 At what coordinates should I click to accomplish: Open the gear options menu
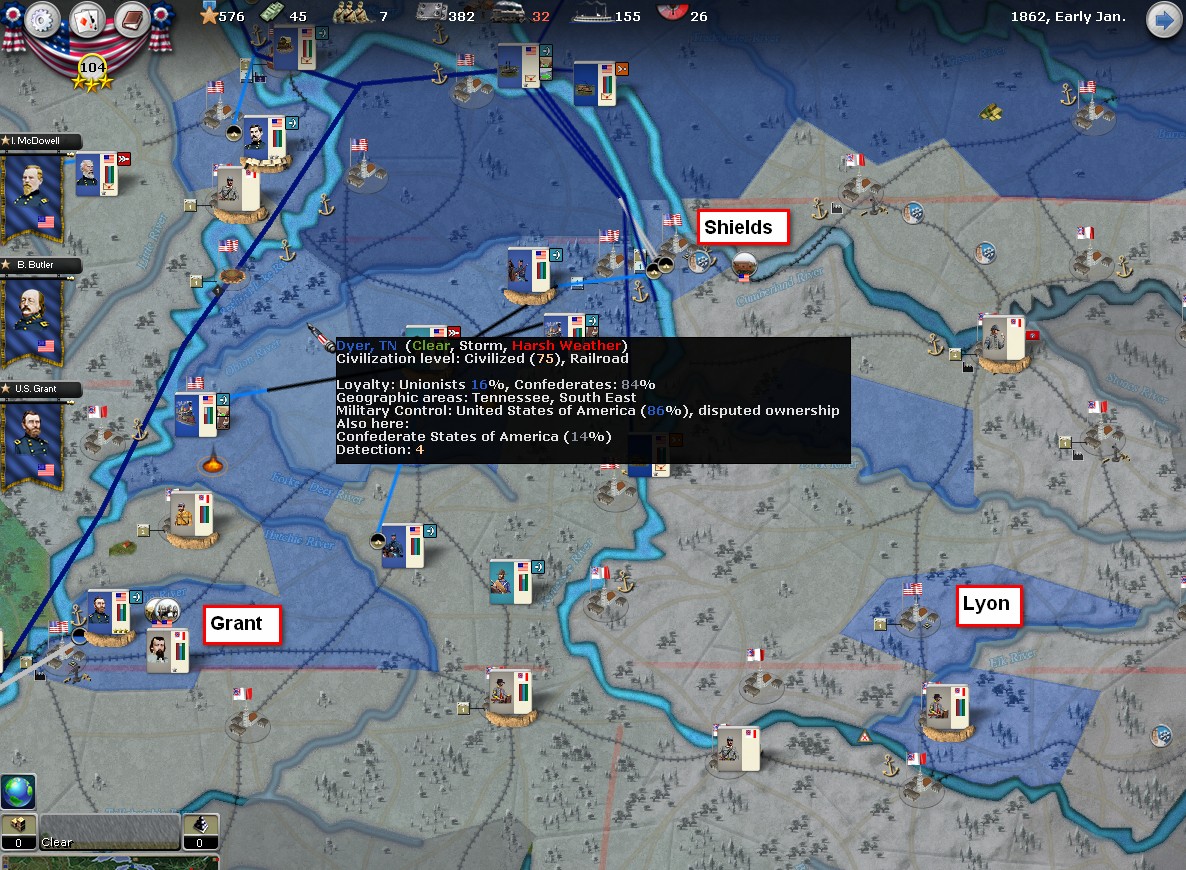click(43, 18)
